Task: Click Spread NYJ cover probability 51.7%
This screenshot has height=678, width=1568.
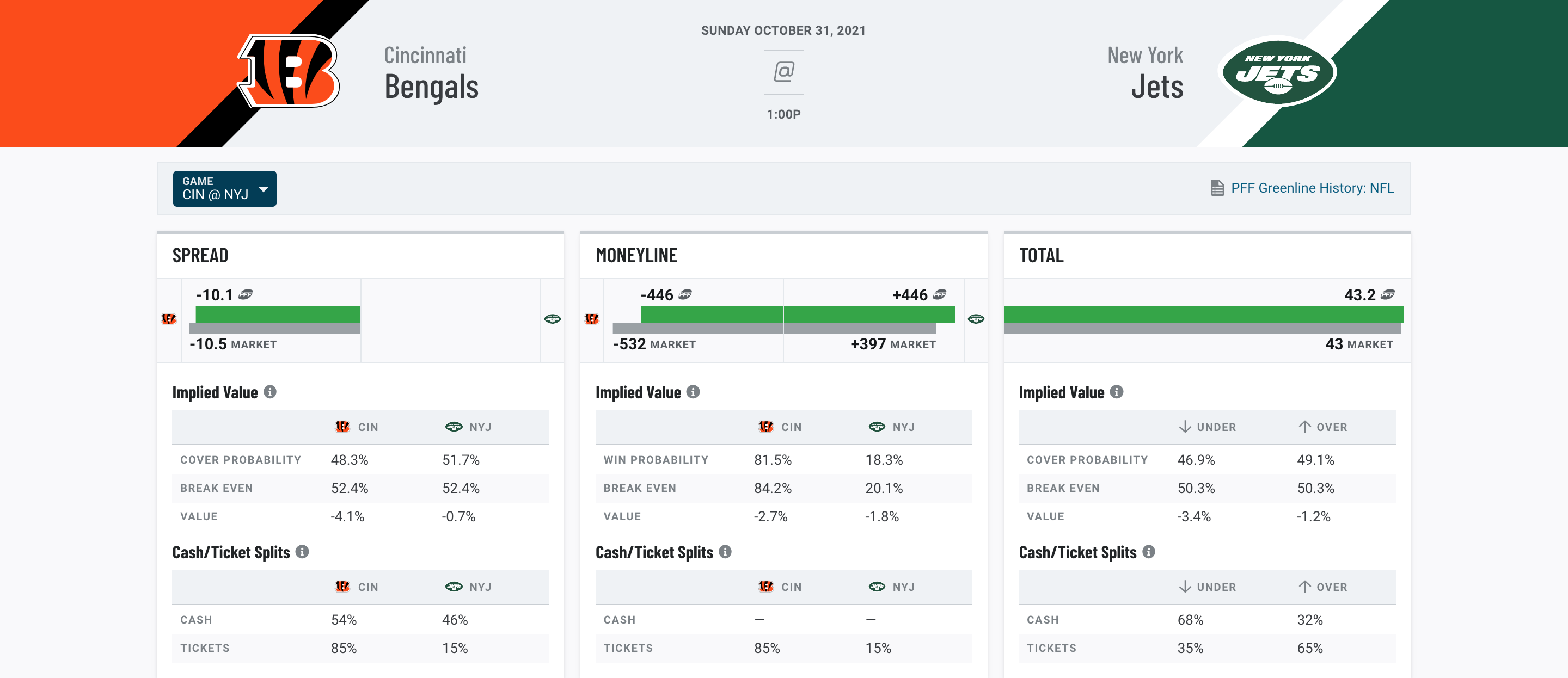Action: [461, 460]
